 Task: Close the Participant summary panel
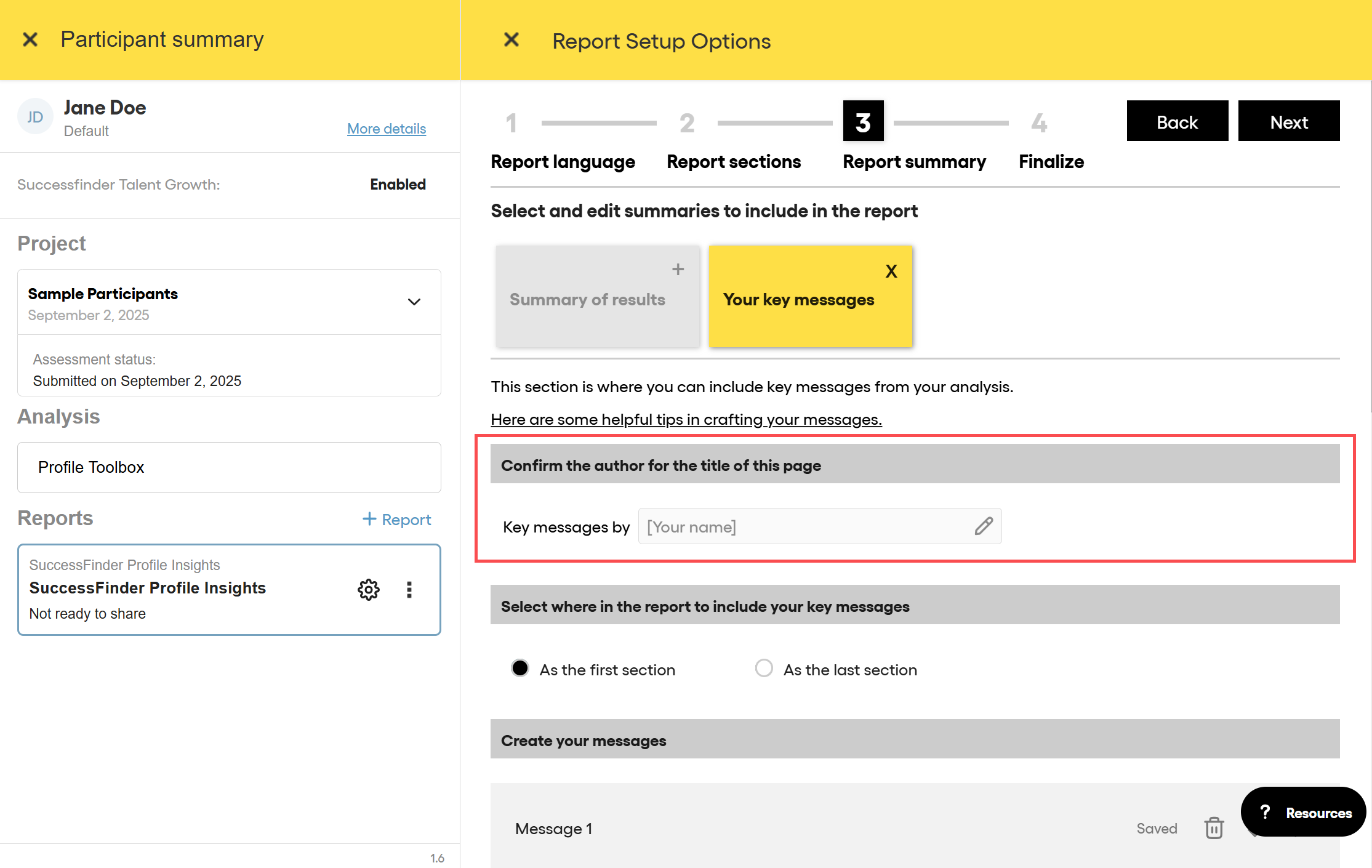coord(30,39)
